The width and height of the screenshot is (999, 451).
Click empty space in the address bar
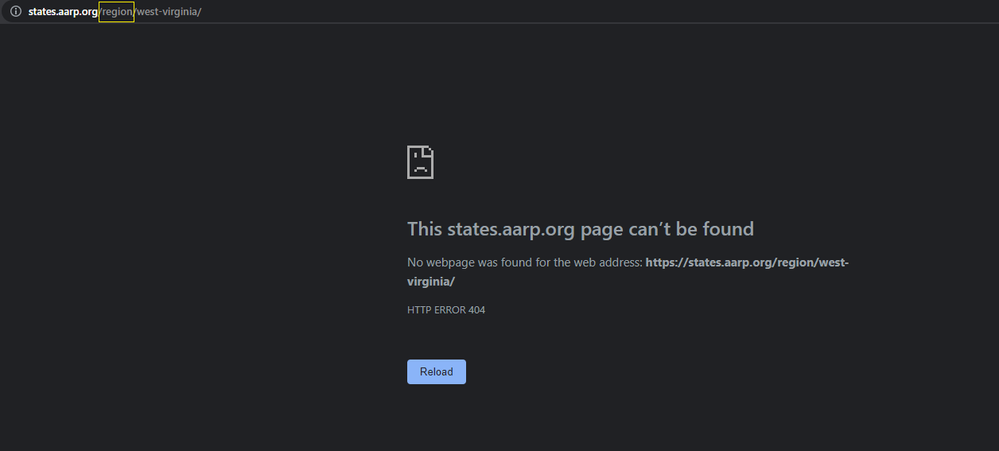pos(600,11)
